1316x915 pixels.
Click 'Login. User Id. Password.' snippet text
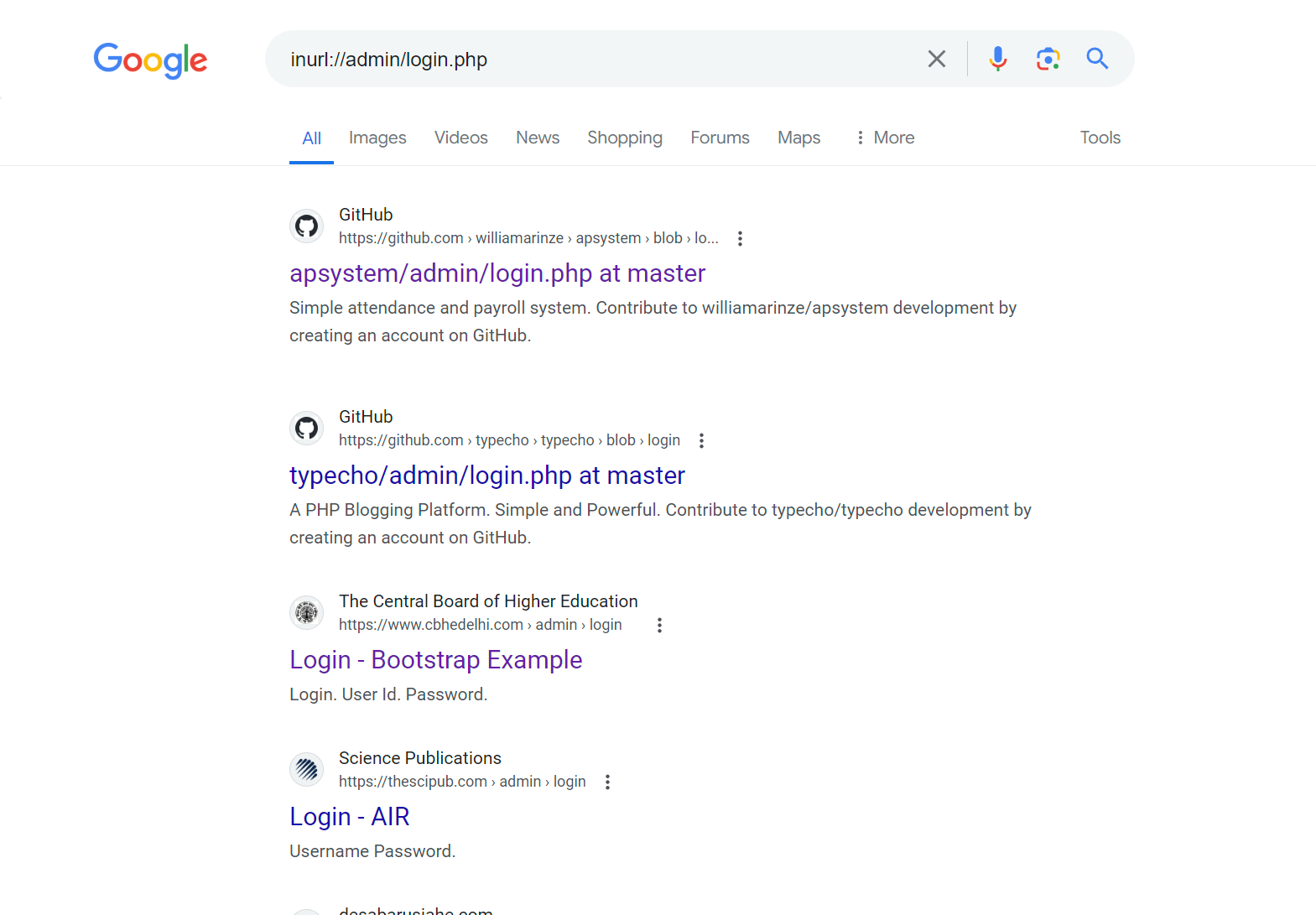click(x=388, y=694)
